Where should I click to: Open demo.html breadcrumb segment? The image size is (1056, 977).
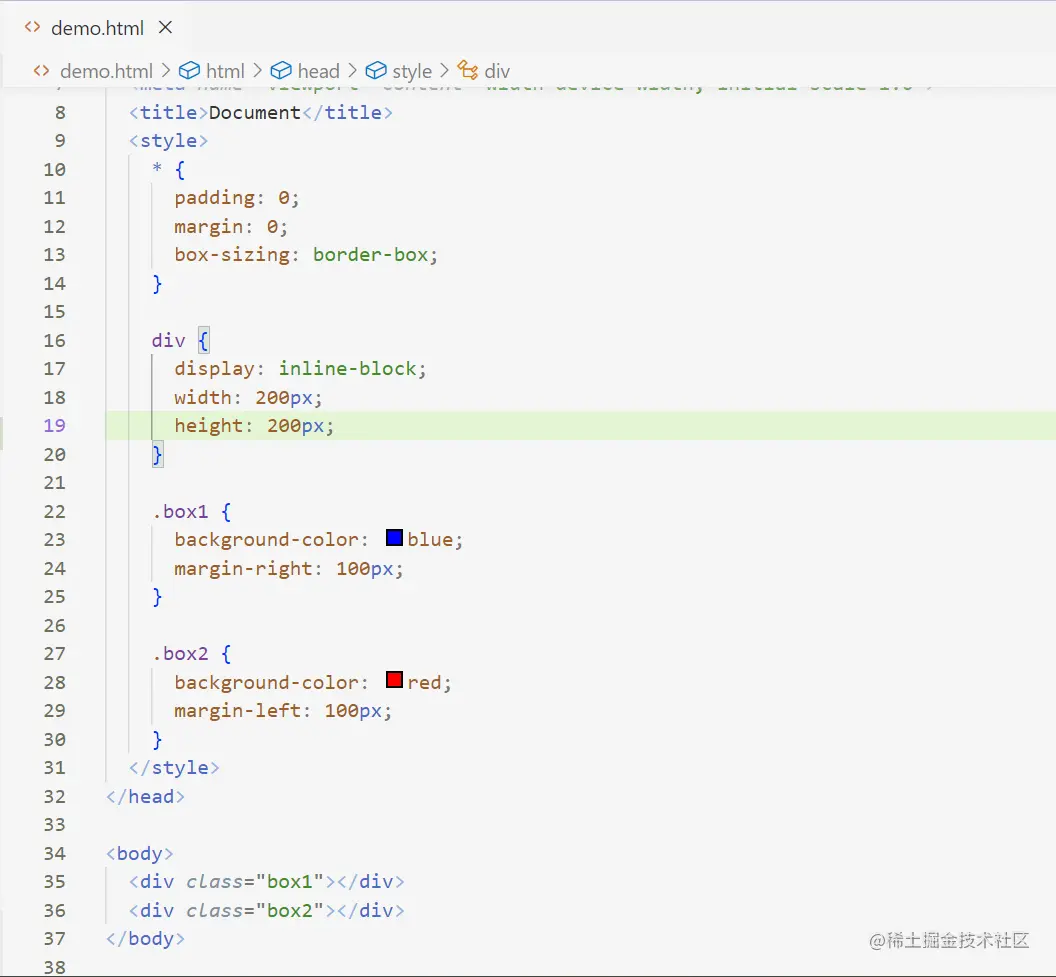pyautogui.click(x=106, y=71)
